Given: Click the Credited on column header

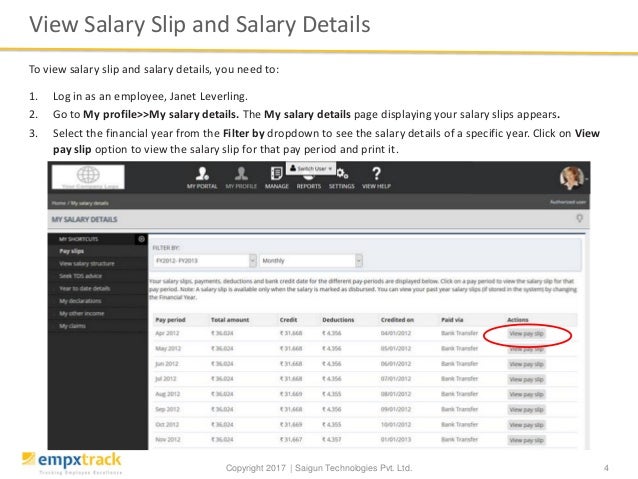Looking at the screenshot, I should tap(397, 320).
